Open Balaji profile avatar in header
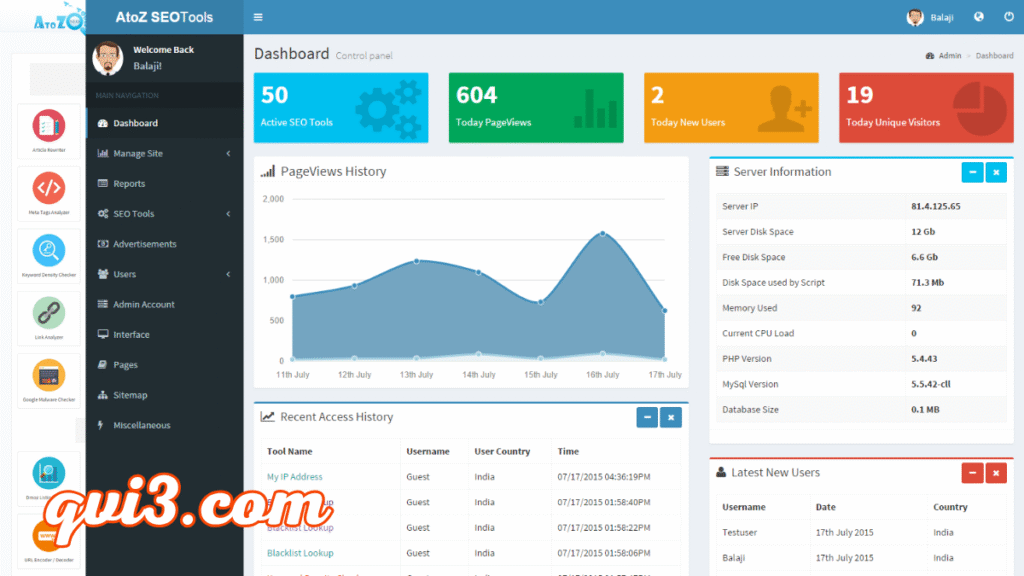The image size is (1024, 576). [915, 18]
